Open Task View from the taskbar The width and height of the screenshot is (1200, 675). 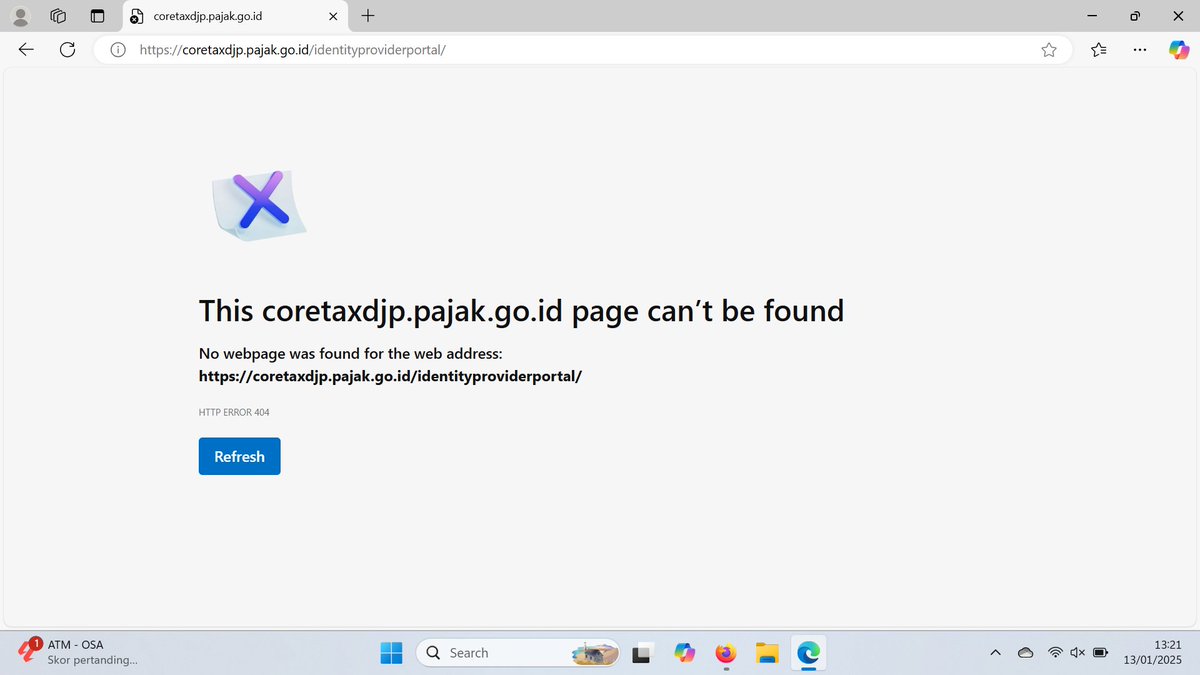[643, 653]
